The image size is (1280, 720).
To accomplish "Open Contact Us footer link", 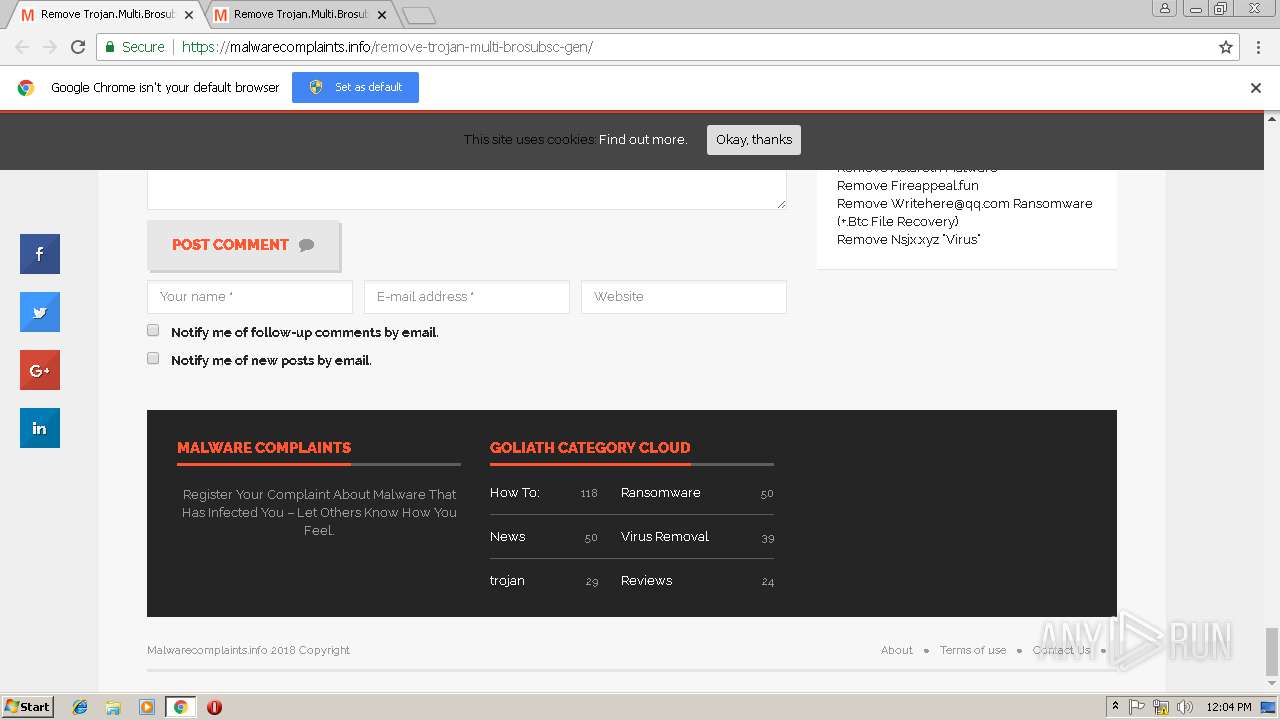I will tap(1062, 650).
